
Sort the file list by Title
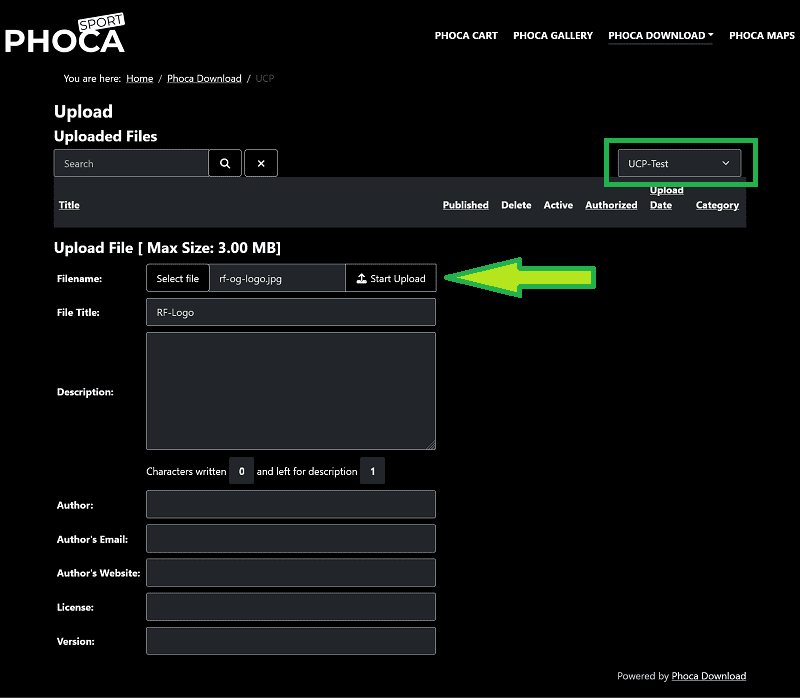69,205
